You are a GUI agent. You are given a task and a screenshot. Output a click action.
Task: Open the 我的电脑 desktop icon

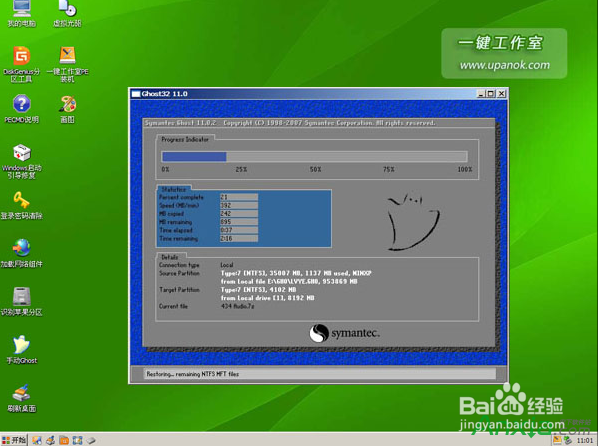(x=21, y=13)
